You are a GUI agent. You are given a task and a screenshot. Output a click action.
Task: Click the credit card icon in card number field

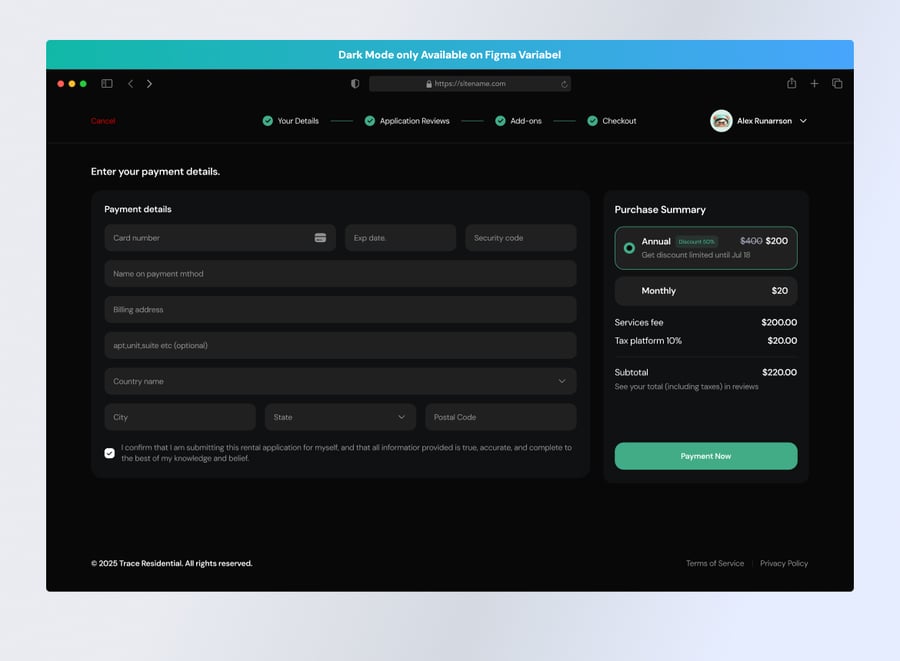pyautogui.click(x=320, y=238)
